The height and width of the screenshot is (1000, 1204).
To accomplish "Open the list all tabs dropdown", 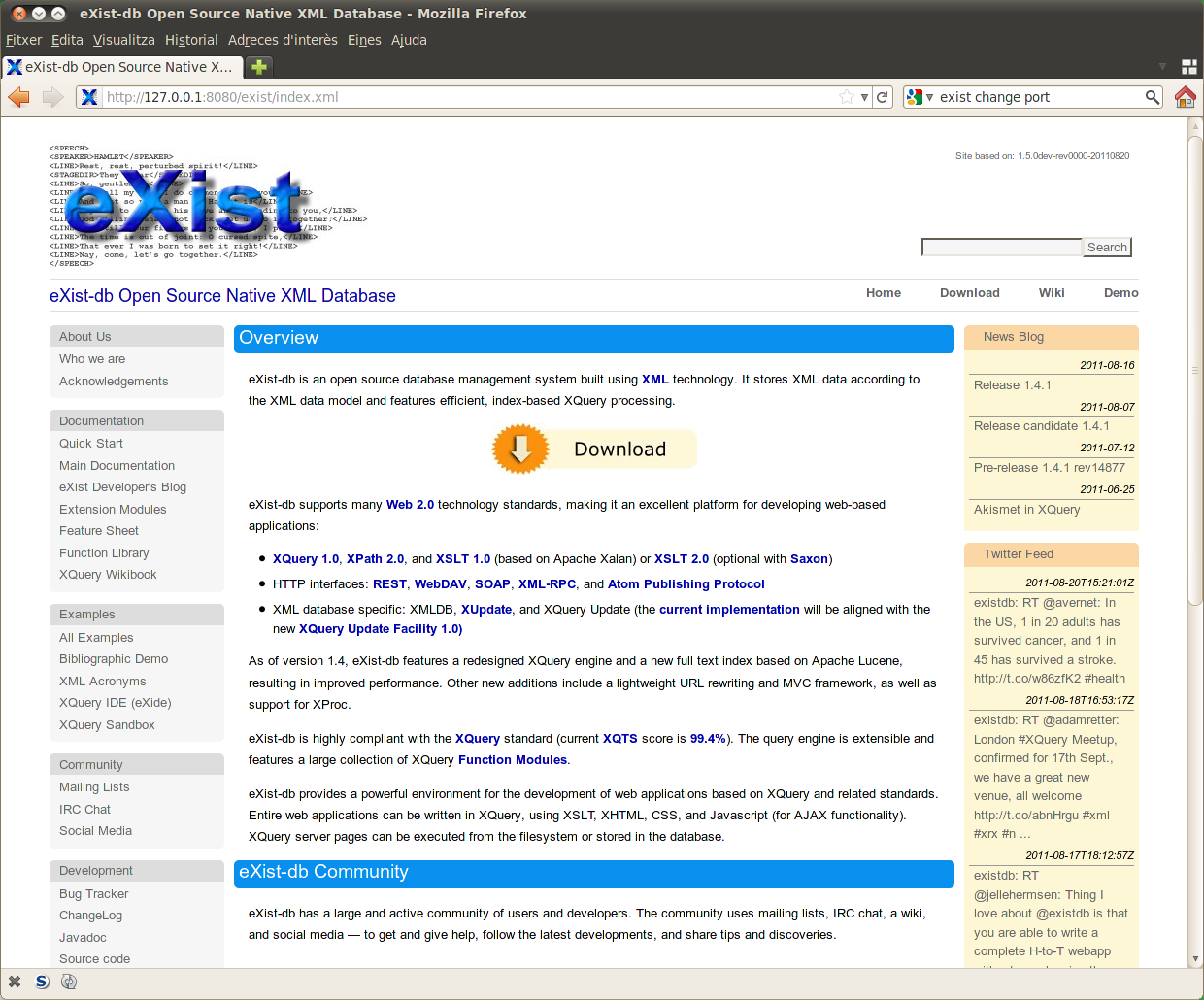I will (x=1162, y=67).
